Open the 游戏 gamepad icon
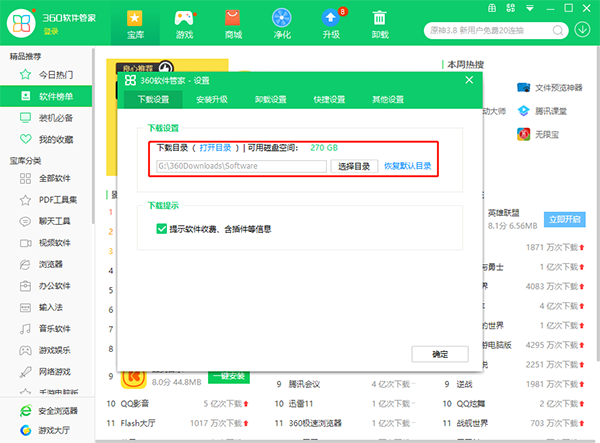 pyautogui.click(x=184, y=18)
